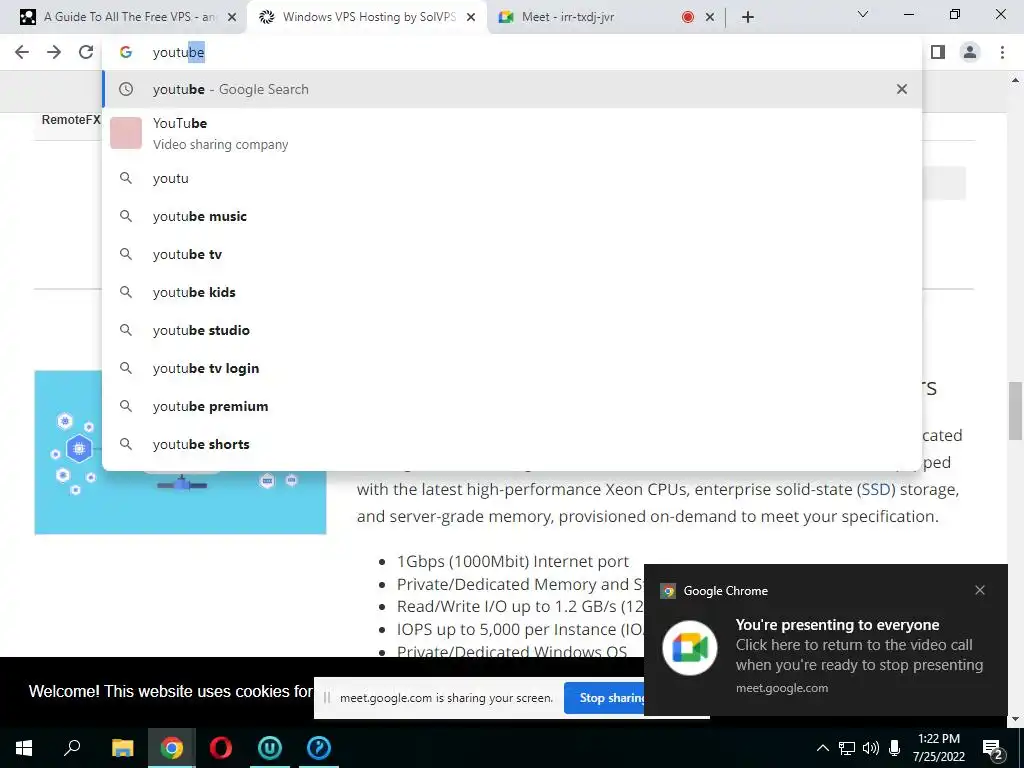Select the youtube - Google Search suggestion

(511, 89)
